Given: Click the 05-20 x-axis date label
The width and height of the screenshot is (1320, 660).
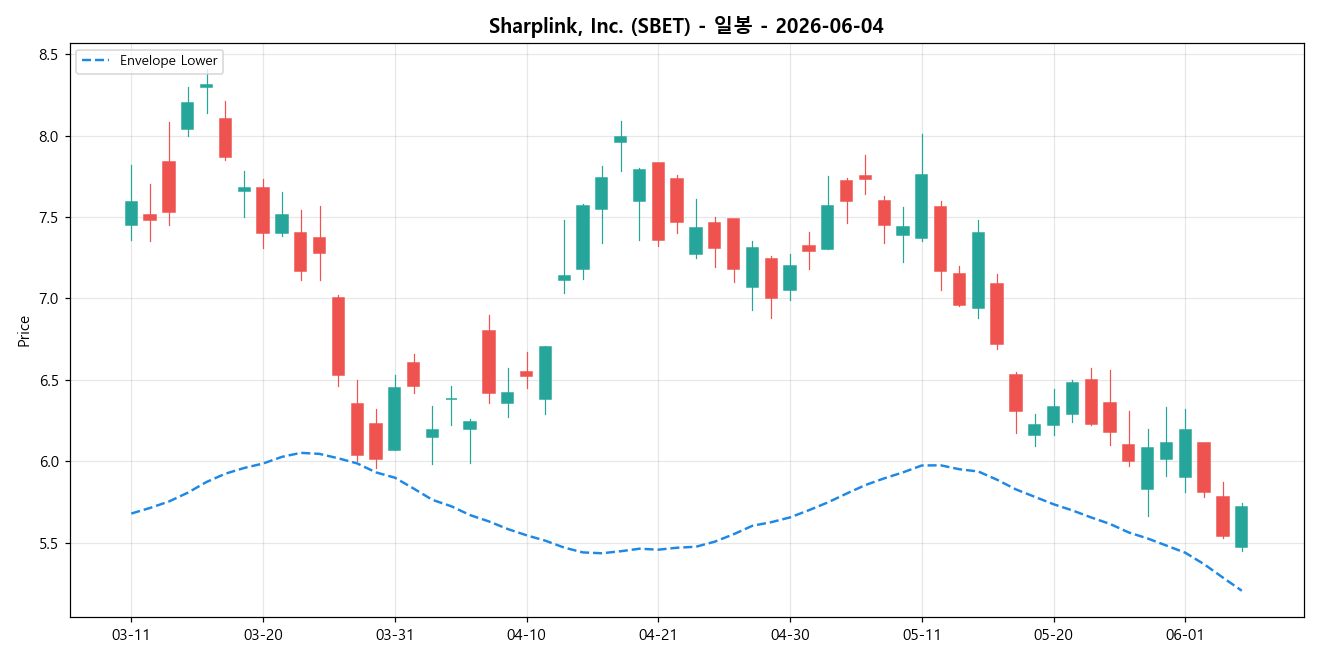Looking at the screenshot, I should [1053, 635].
